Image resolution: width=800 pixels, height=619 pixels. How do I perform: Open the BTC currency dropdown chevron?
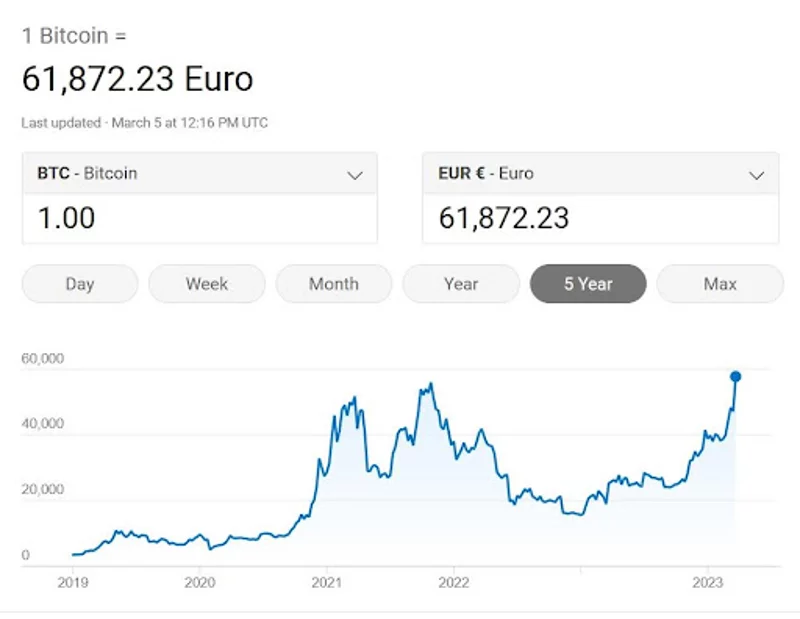coord(354,175)
